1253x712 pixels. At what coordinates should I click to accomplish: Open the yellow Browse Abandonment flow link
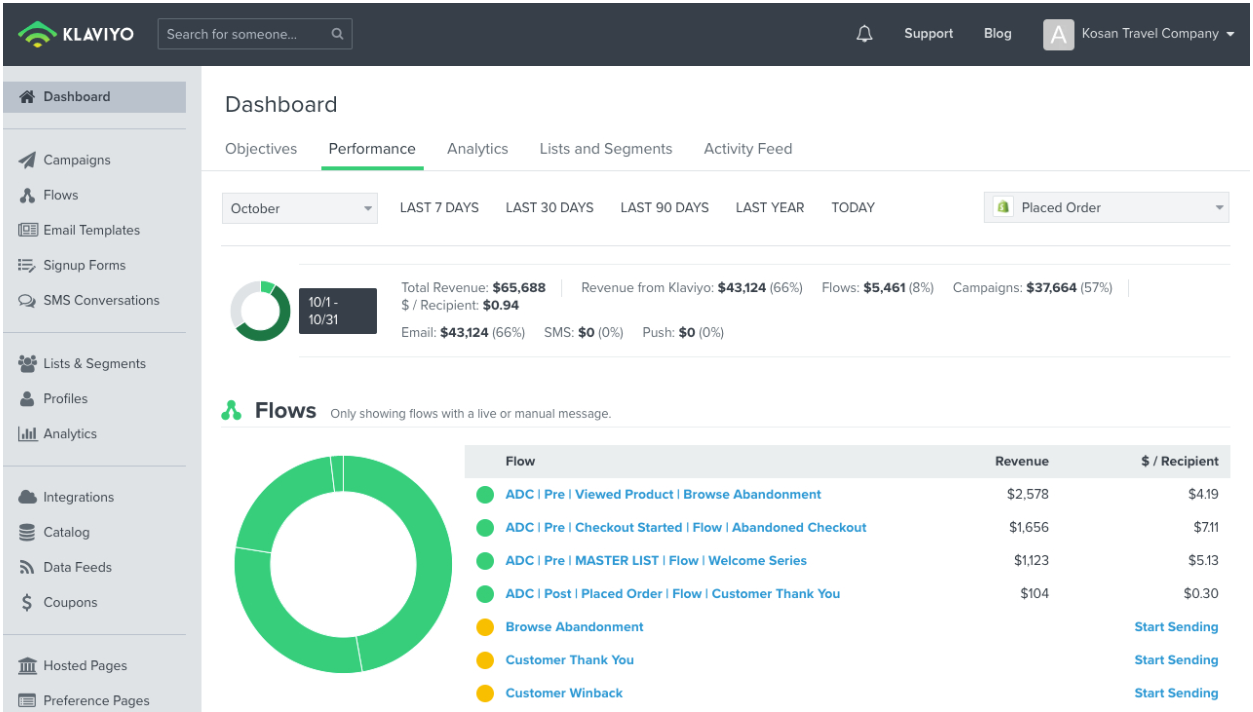tap(574, 627)
